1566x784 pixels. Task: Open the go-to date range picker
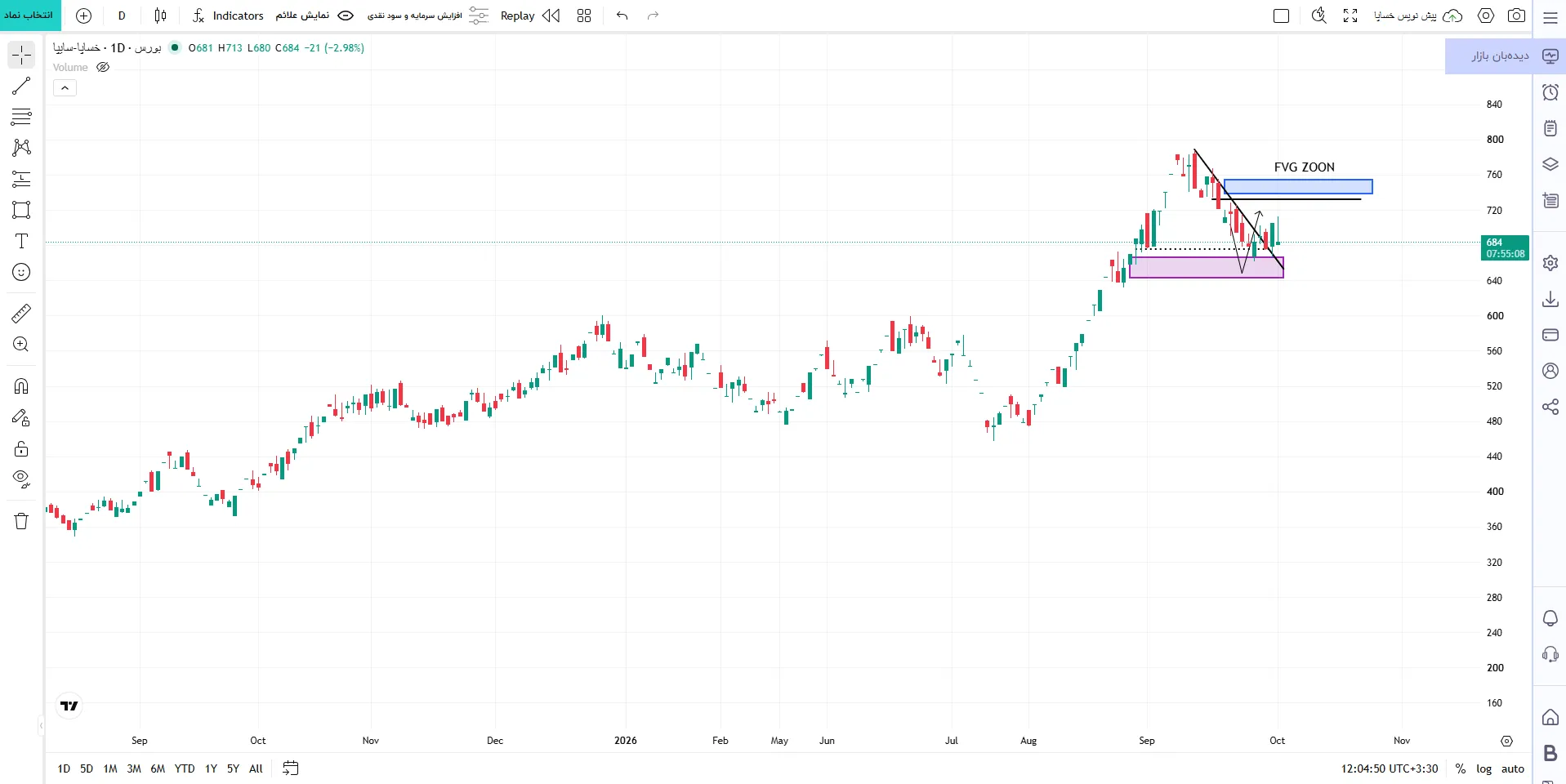(x=290, y=768)
